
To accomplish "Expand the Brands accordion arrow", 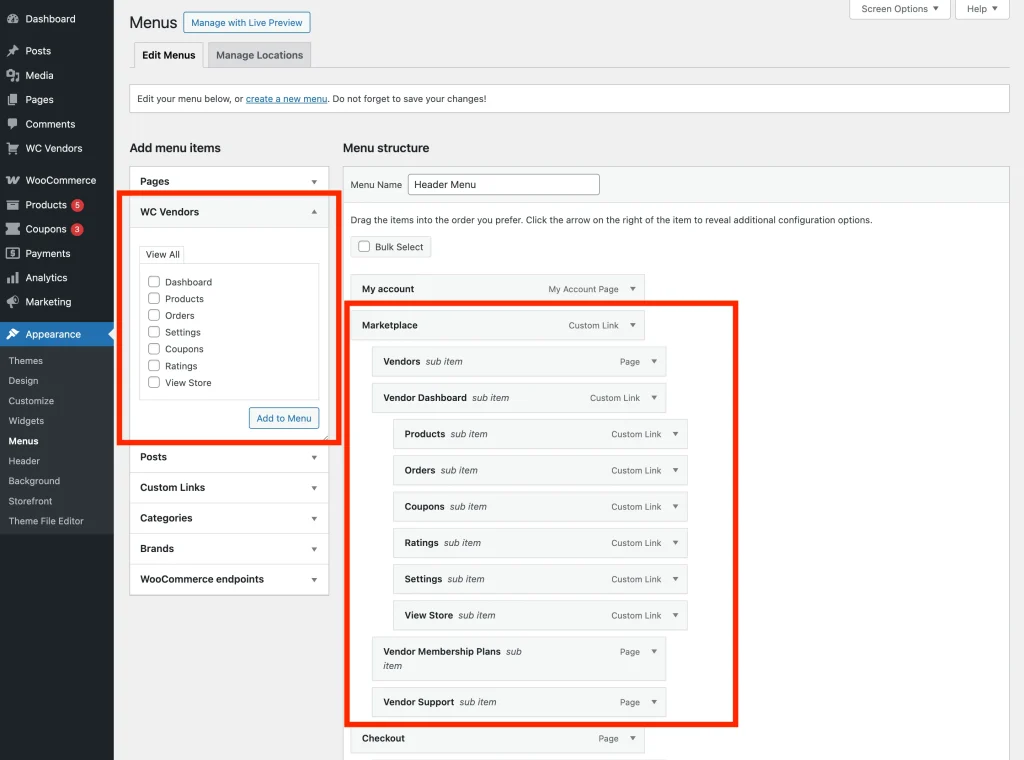I will (314, 549).
